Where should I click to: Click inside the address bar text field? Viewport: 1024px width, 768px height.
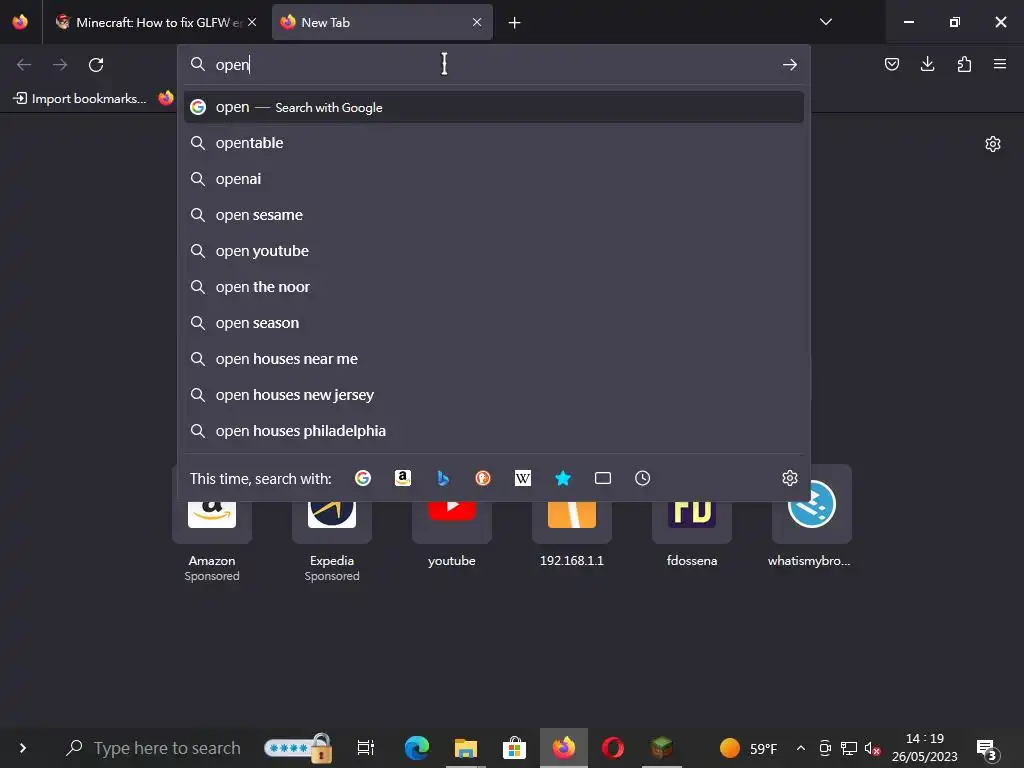494,65
